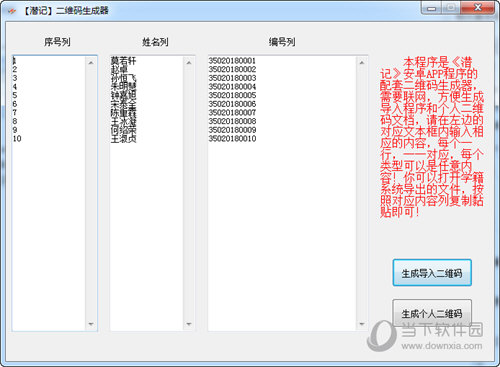
Task: Click up arrow of 序号列 scrollbar
Action: point(91,63)
